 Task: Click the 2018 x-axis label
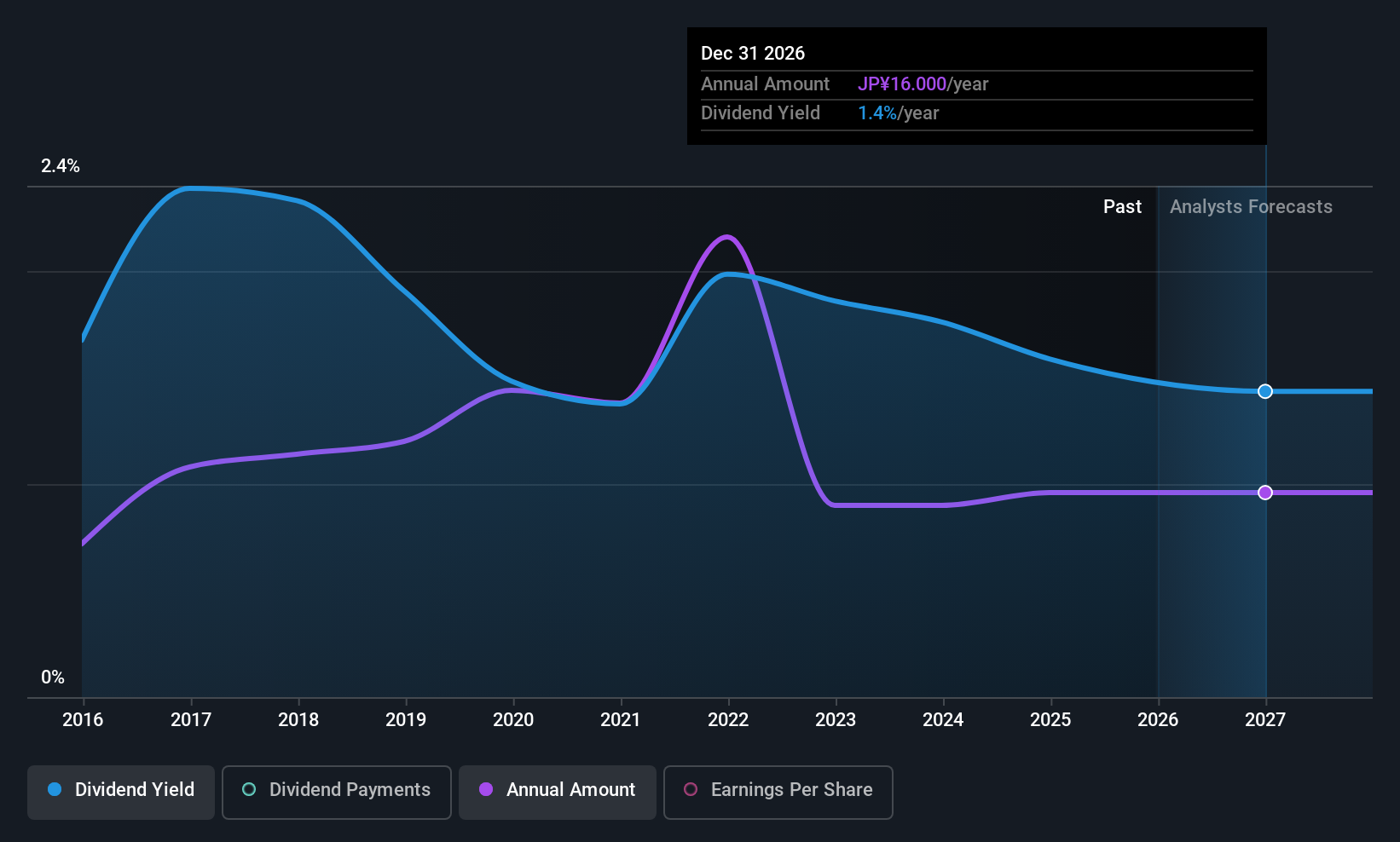(x=298, y=720)
